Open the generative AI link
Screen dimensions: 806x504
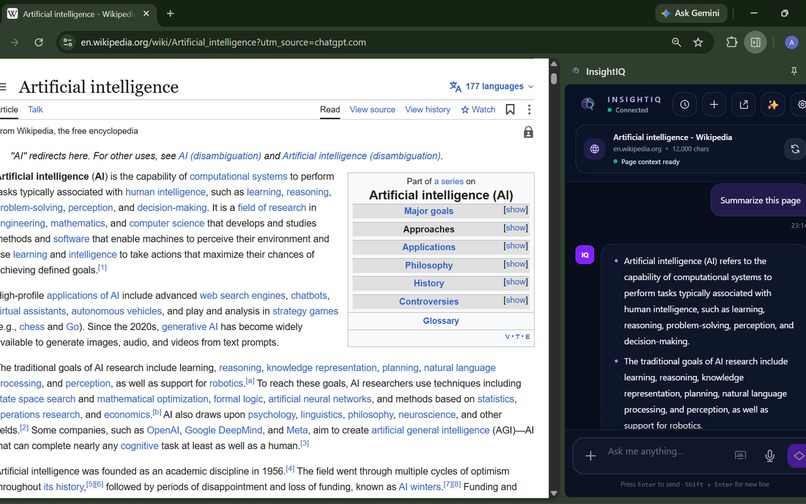point(190,327)
